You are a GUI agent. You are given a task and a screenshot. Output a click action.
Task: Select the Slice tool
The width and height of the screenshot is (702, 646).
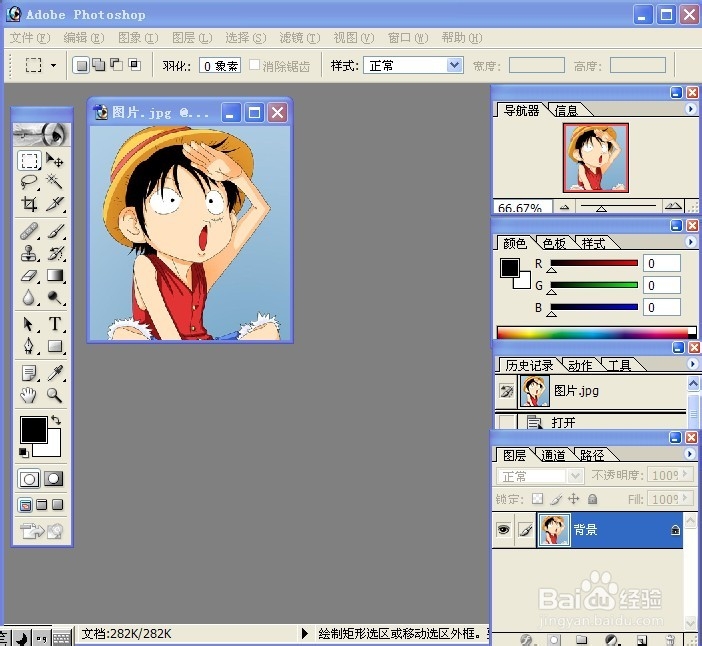click(x=55, y=204)
